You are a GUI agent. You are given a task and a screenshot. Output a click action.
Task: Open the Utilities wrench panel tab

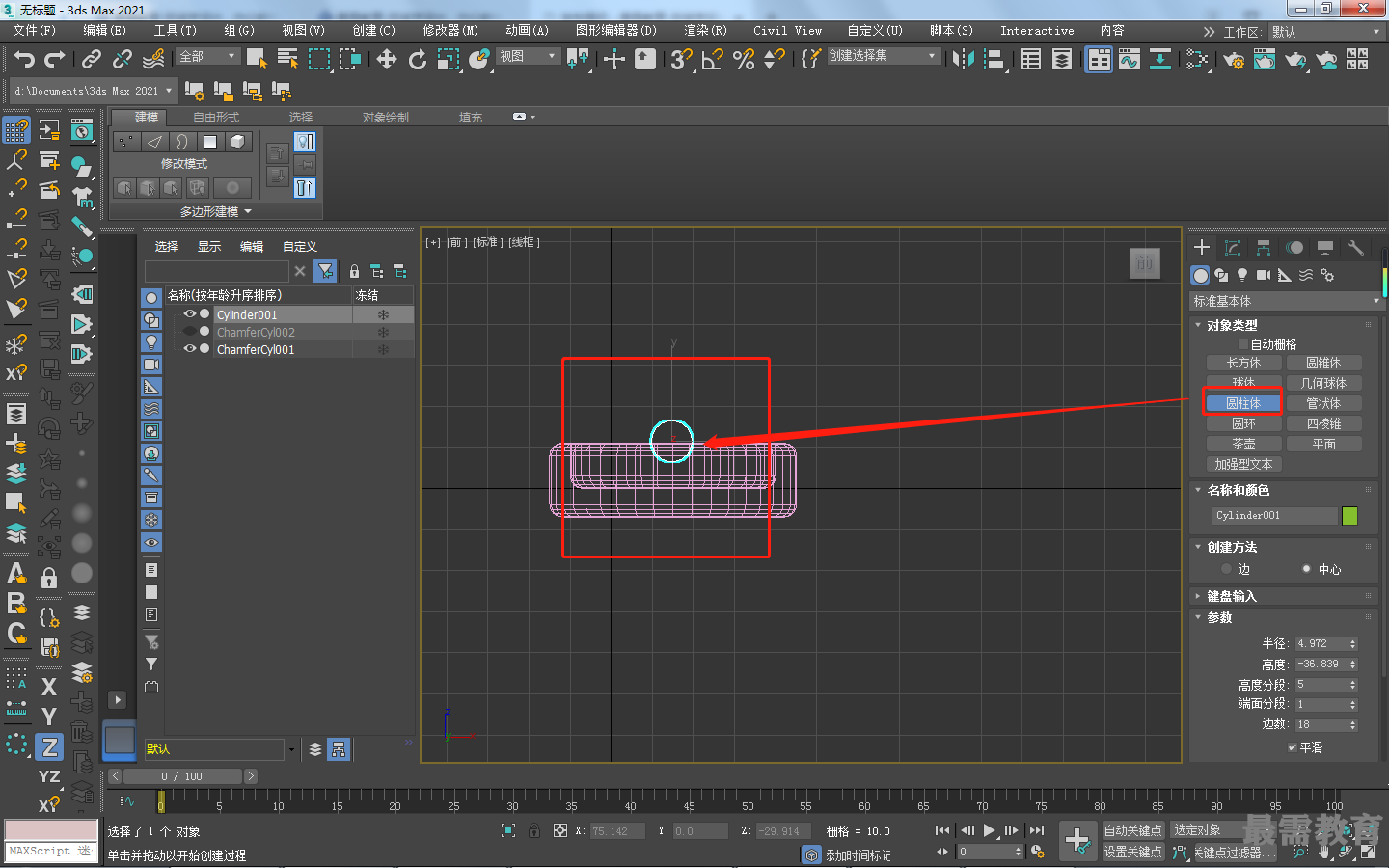tap(1356, 248)
